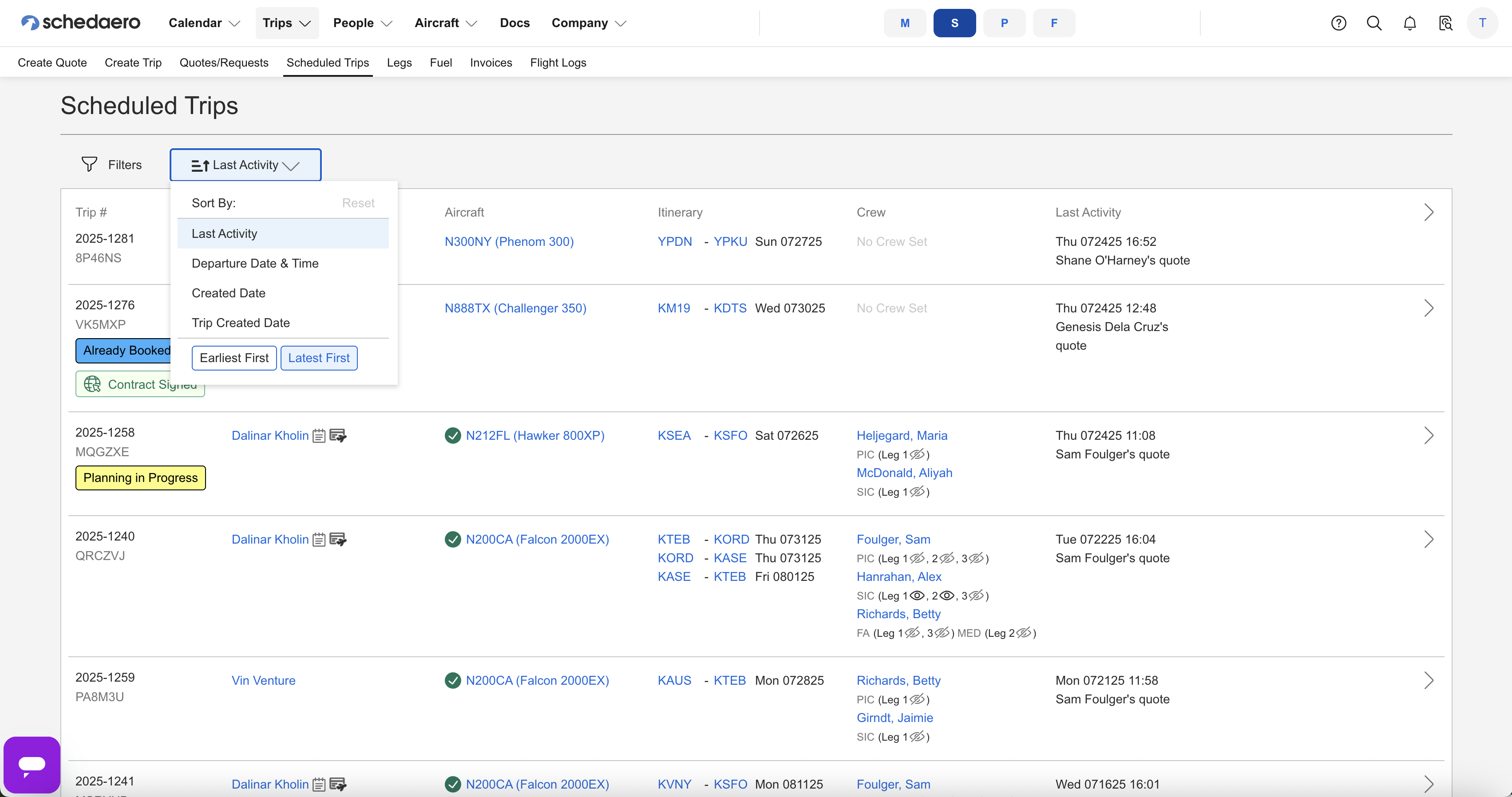Image resolution: width=1512 pixels, height=797 pixels.
Task: Choose Departure Date & Time sort option
Action: [255, 264]
